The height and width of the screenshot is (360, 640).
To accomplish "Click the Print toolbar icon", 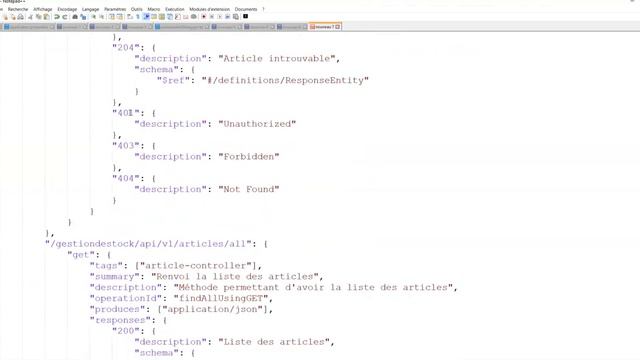I will [20, 17].
